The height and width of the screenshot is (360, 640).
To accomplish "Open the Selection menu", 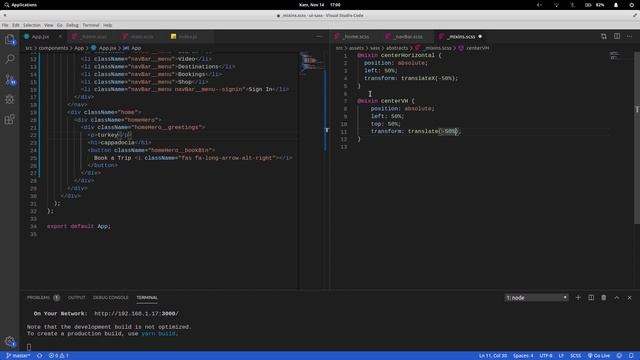I will [x=31, y=25].
